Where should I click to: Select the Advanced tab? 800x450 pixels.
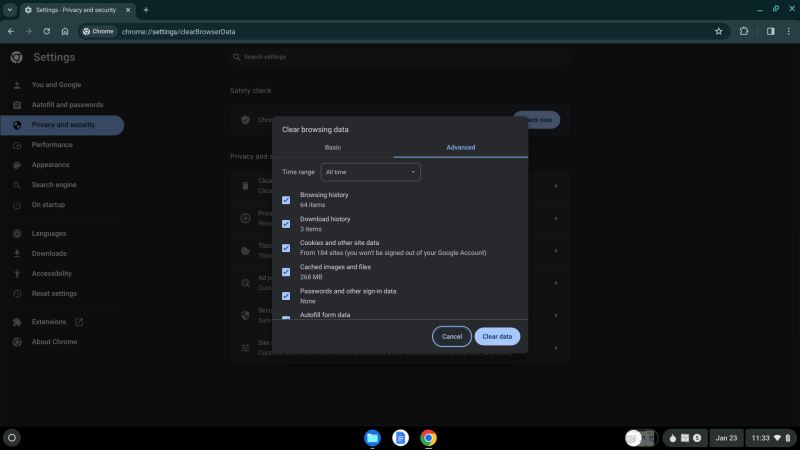pos(461,147)
